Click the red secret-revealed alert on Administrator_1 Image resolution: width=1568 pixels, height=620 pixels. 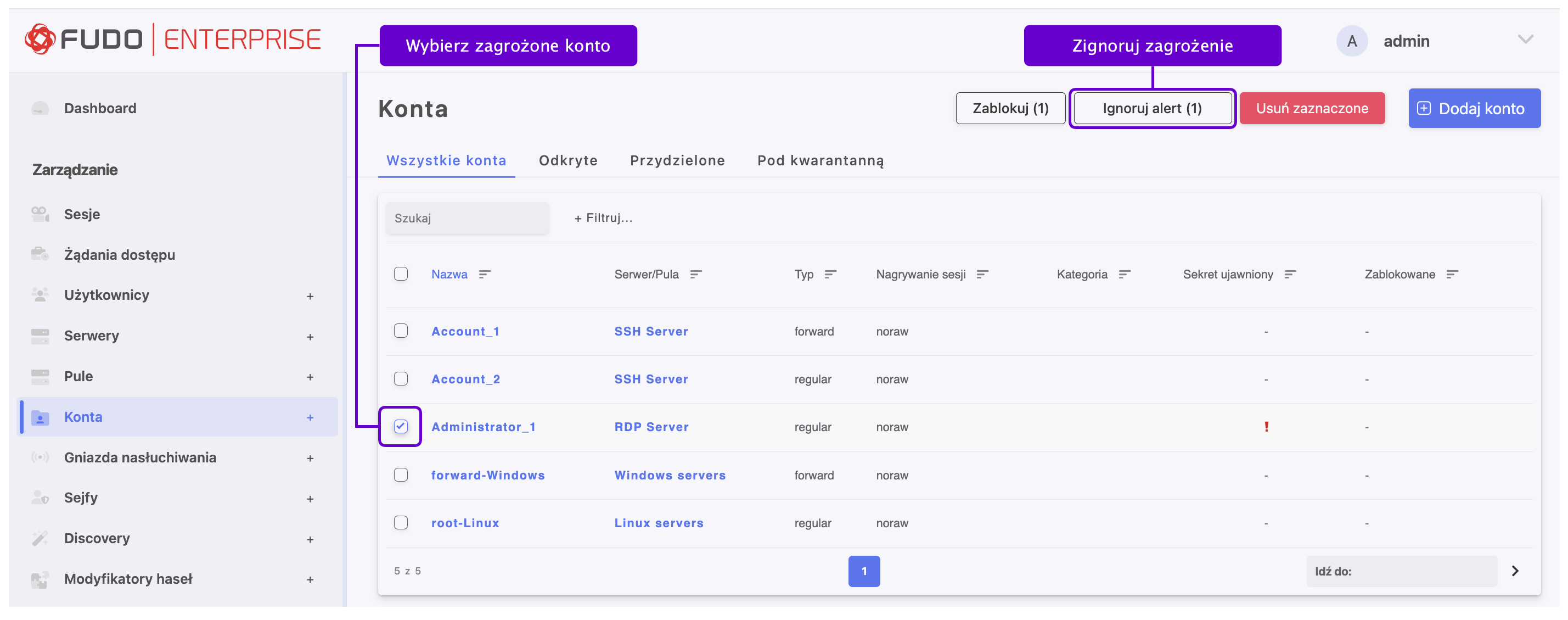(x=1266, y=427)
